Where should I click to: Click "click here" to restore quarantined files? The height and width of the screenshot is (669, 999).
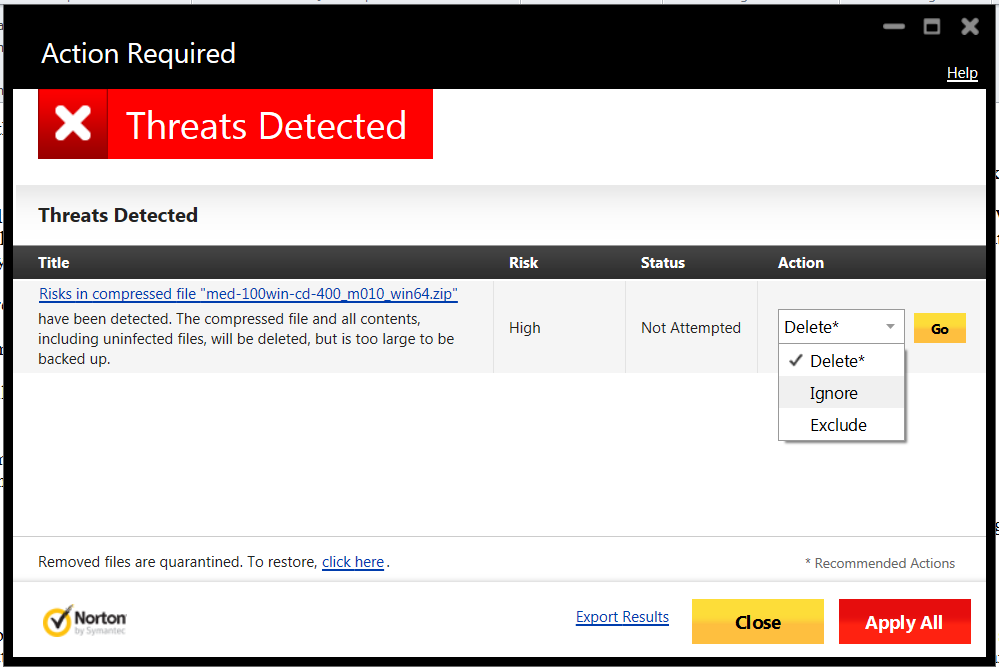[x=352, y=561]
